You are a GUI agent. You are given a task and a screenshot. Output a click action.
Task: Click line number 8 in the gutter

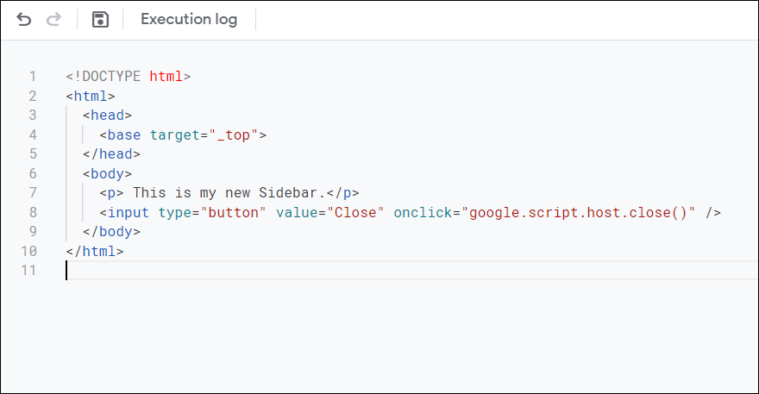(32, 212)
